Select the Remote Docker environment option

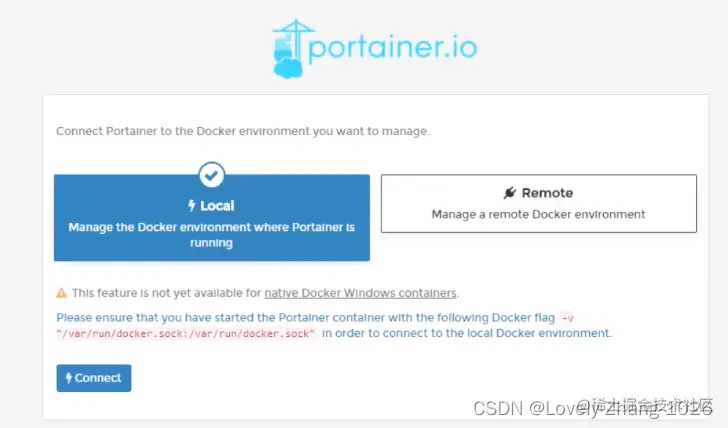(x=539, y=203)
